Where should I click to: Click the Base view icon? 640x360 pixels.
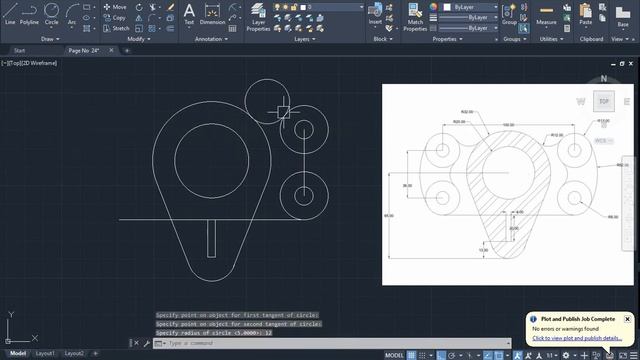[623, 16]
